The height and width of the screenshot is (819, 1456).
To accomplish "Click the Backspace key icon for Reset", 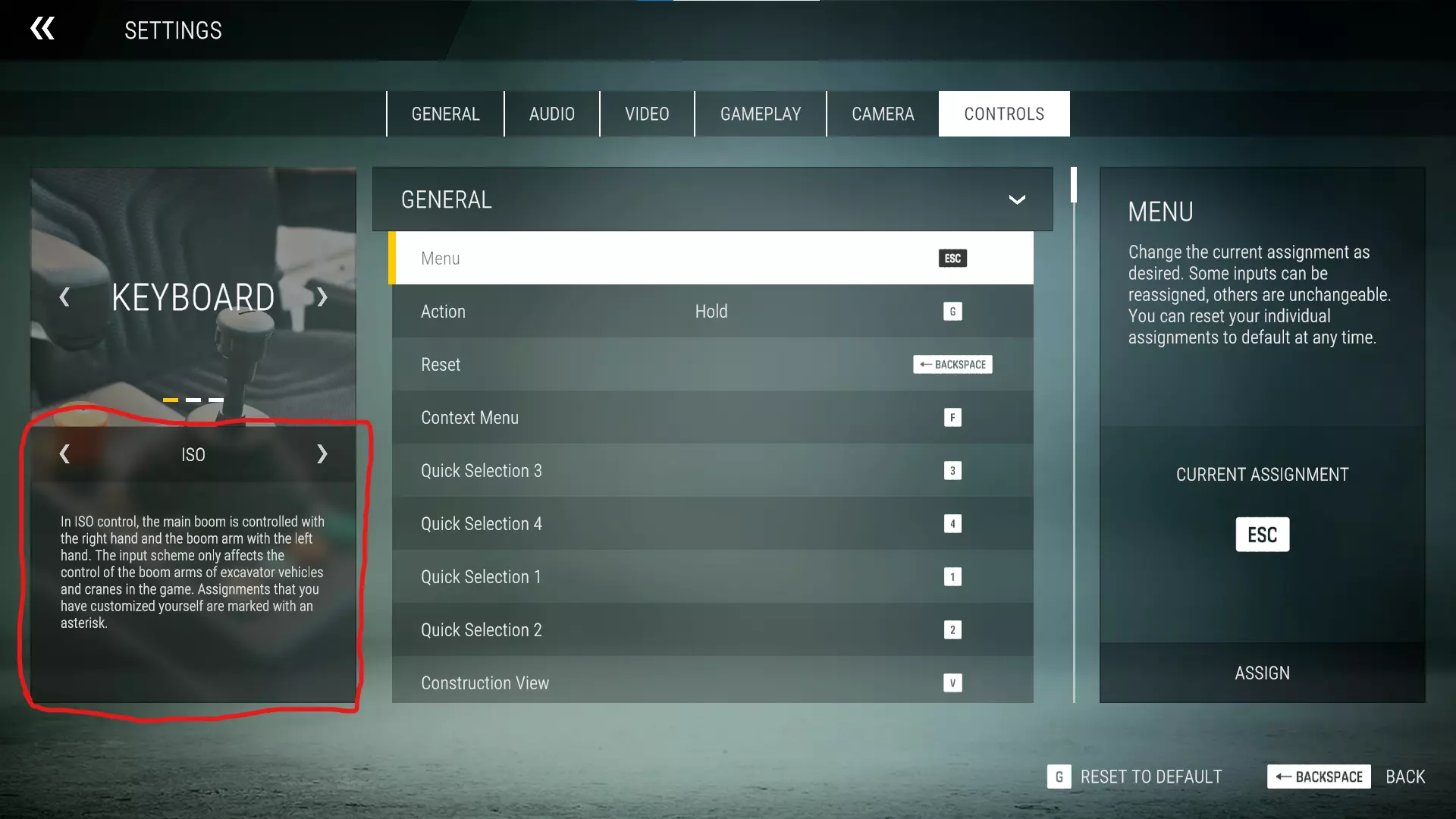I will [x=952, y=365].
